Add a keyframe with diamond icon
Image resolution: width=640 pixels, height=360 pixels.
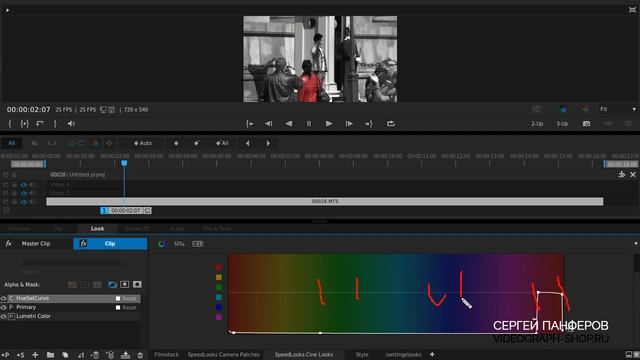point(176,143)
